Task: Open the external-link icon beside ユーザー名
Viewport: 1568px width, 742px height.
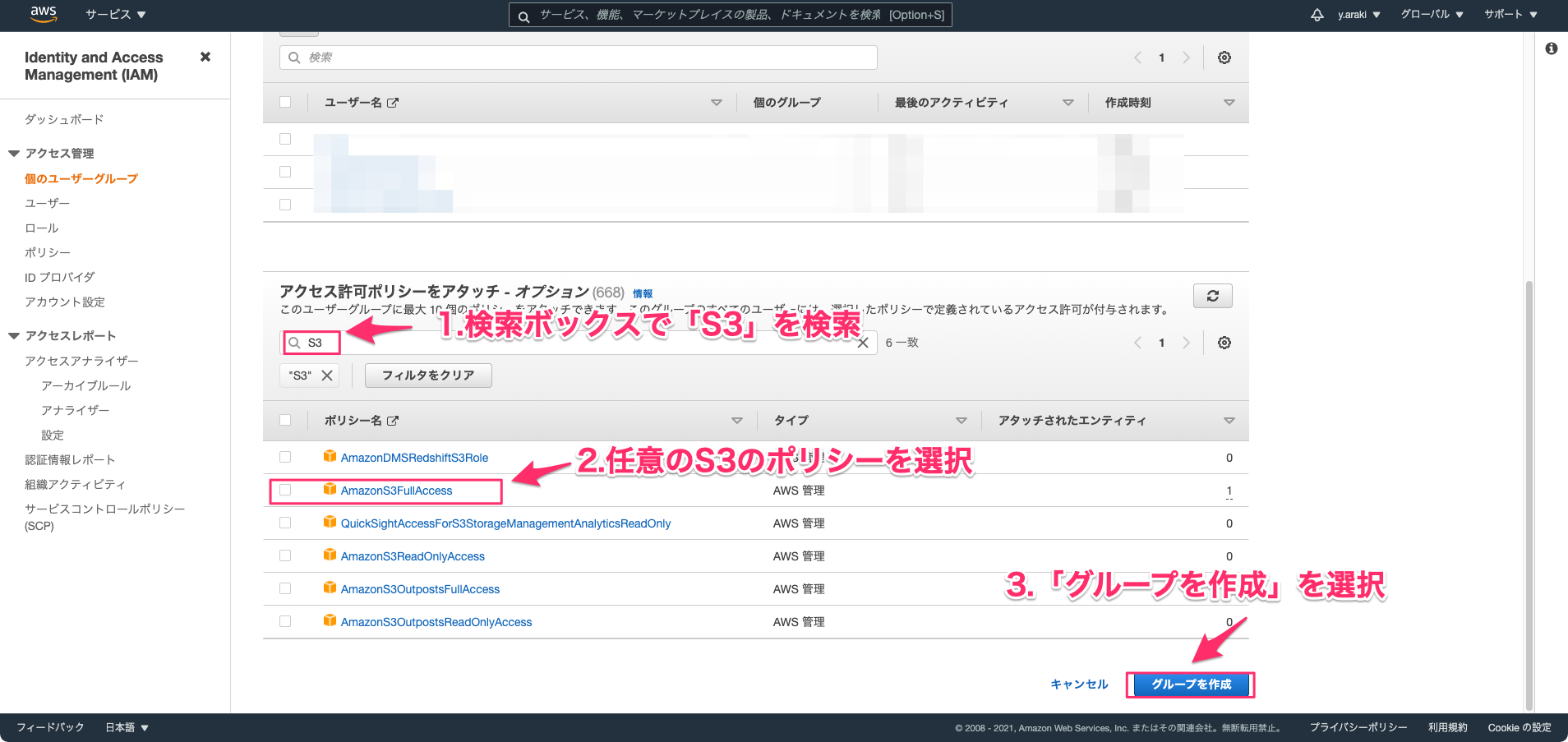Action: 393,103
